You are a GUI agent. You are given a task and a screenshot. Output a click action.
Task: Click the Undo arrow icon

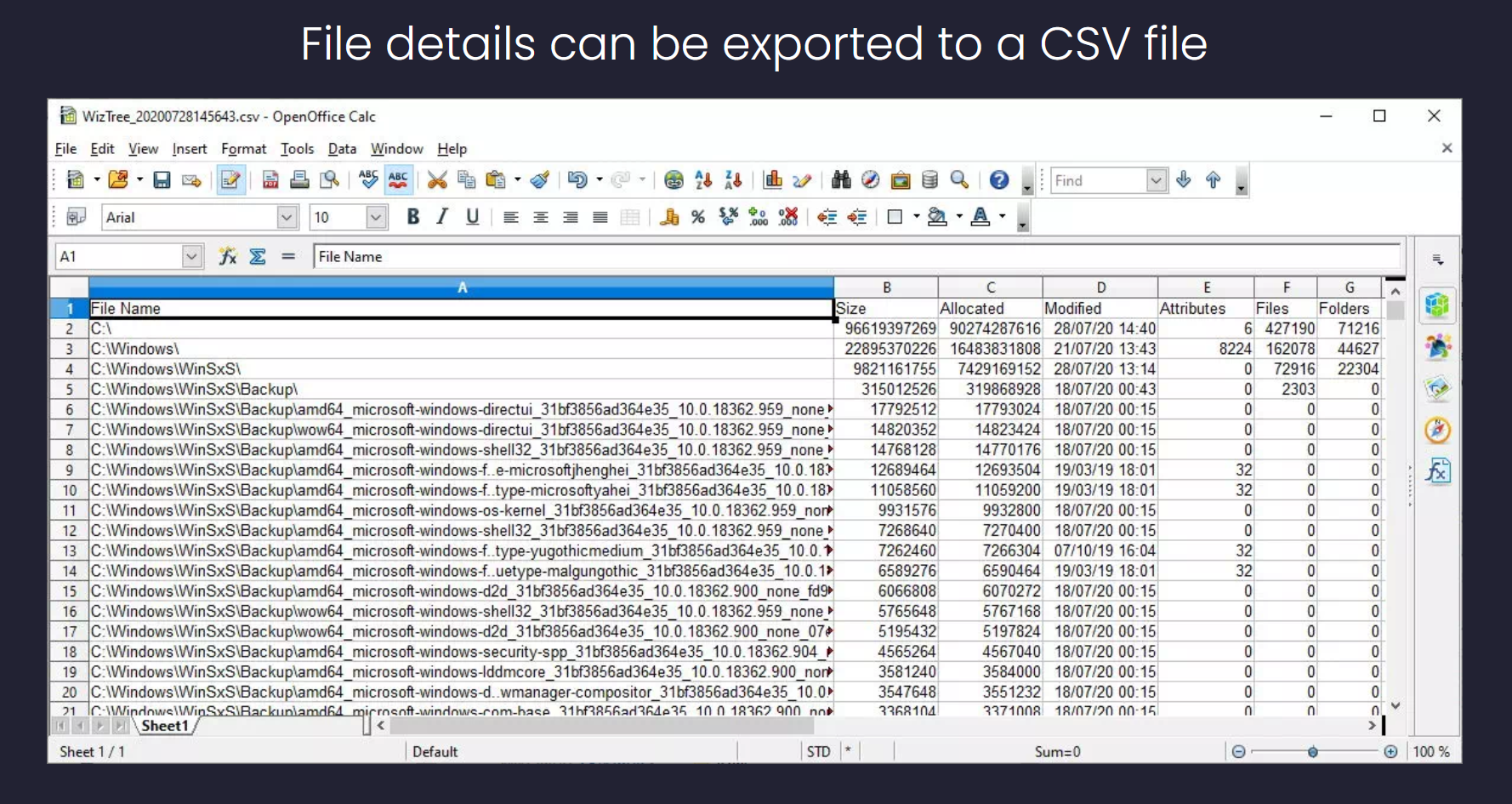coord(577,180)
